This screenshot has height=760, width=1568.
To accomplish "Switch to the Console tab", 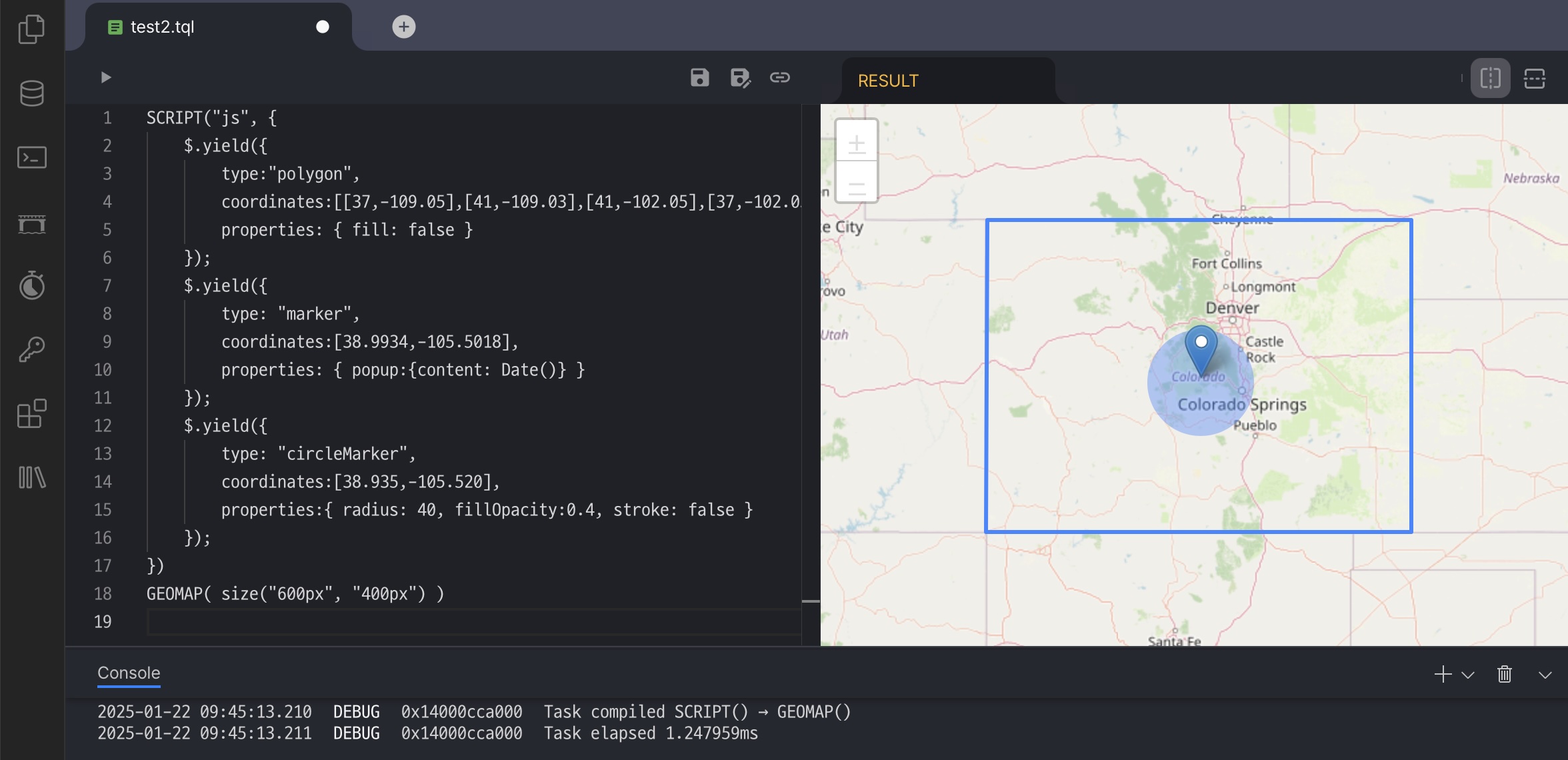I will 129,673.
